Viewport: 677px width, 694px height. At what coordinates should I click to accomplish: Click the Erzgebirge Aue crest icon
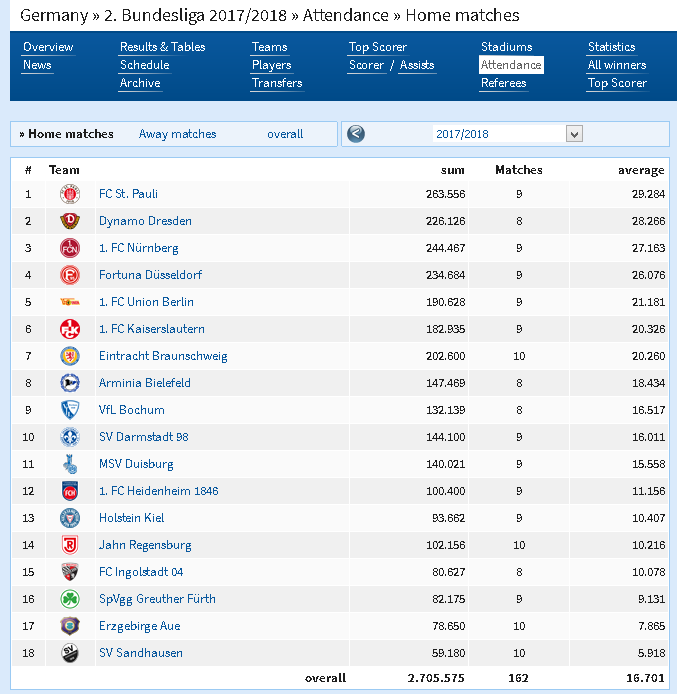point(70,626)
